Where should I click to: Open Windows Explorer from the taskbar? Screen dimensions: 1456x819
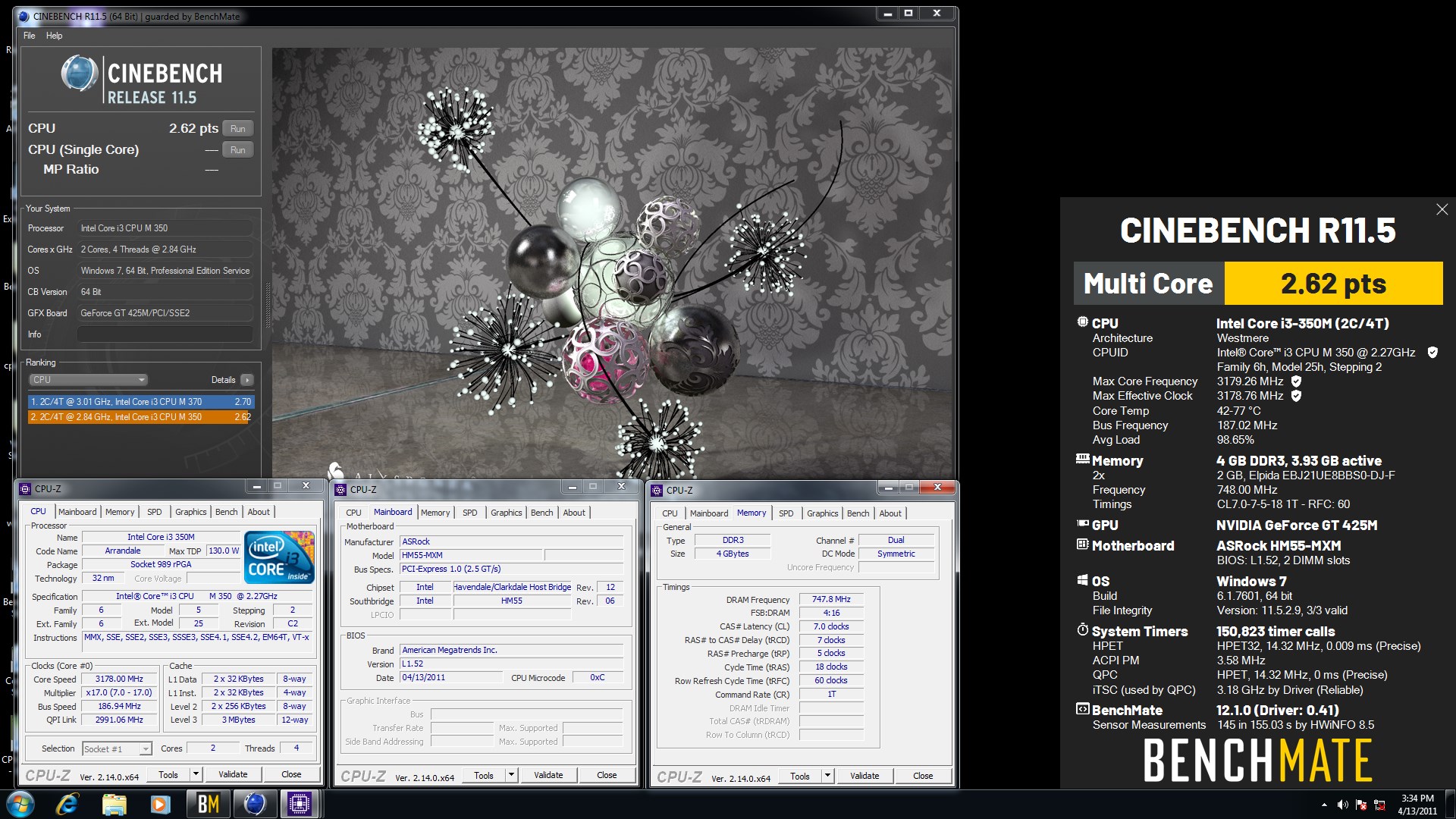tap(114, 804)
